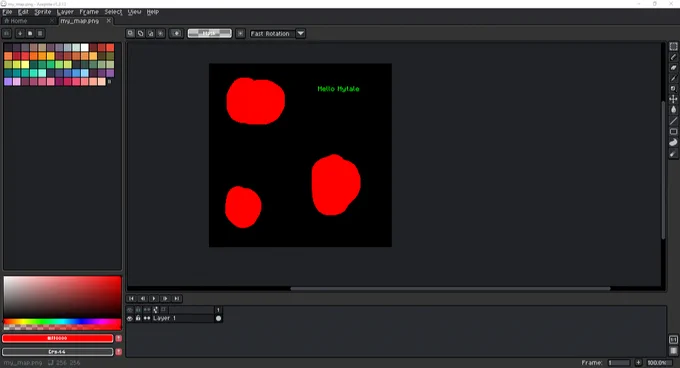Toggle visibility of Layer 1

130,319
